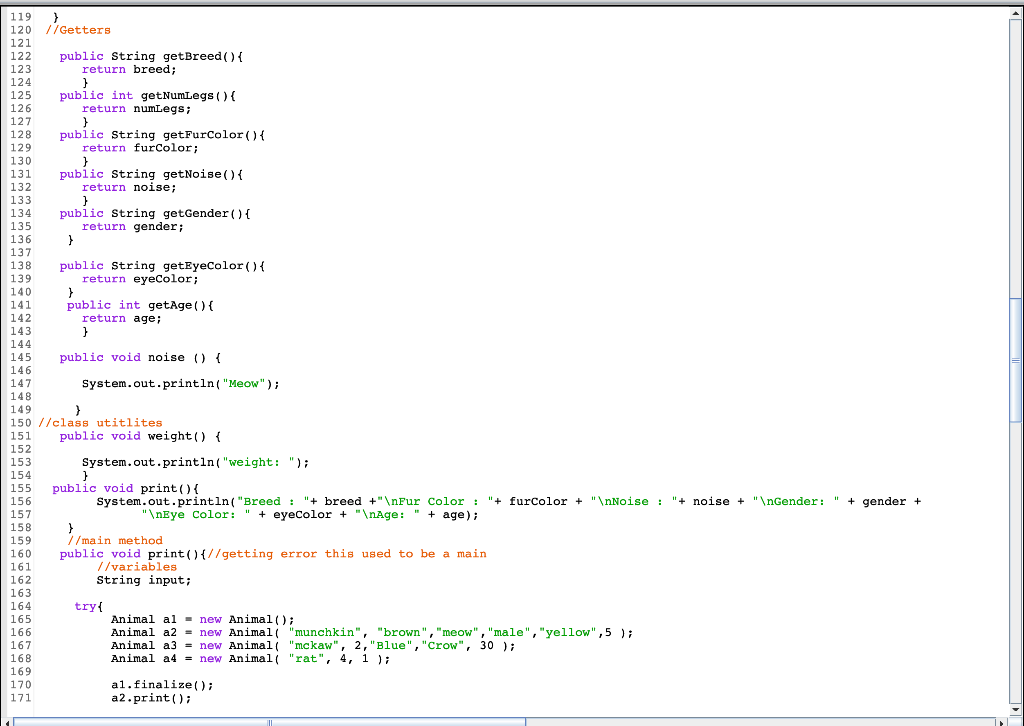Click the 'return age;' line
This screenshot has height=726, width=1024.
click(x=122, y=318)
